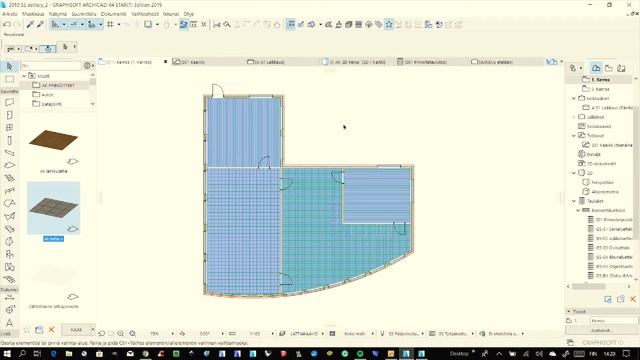Viewport: 640px width, 360px height.
Task: Open the zoom percentage dropdown
Action: click(172, 333)
